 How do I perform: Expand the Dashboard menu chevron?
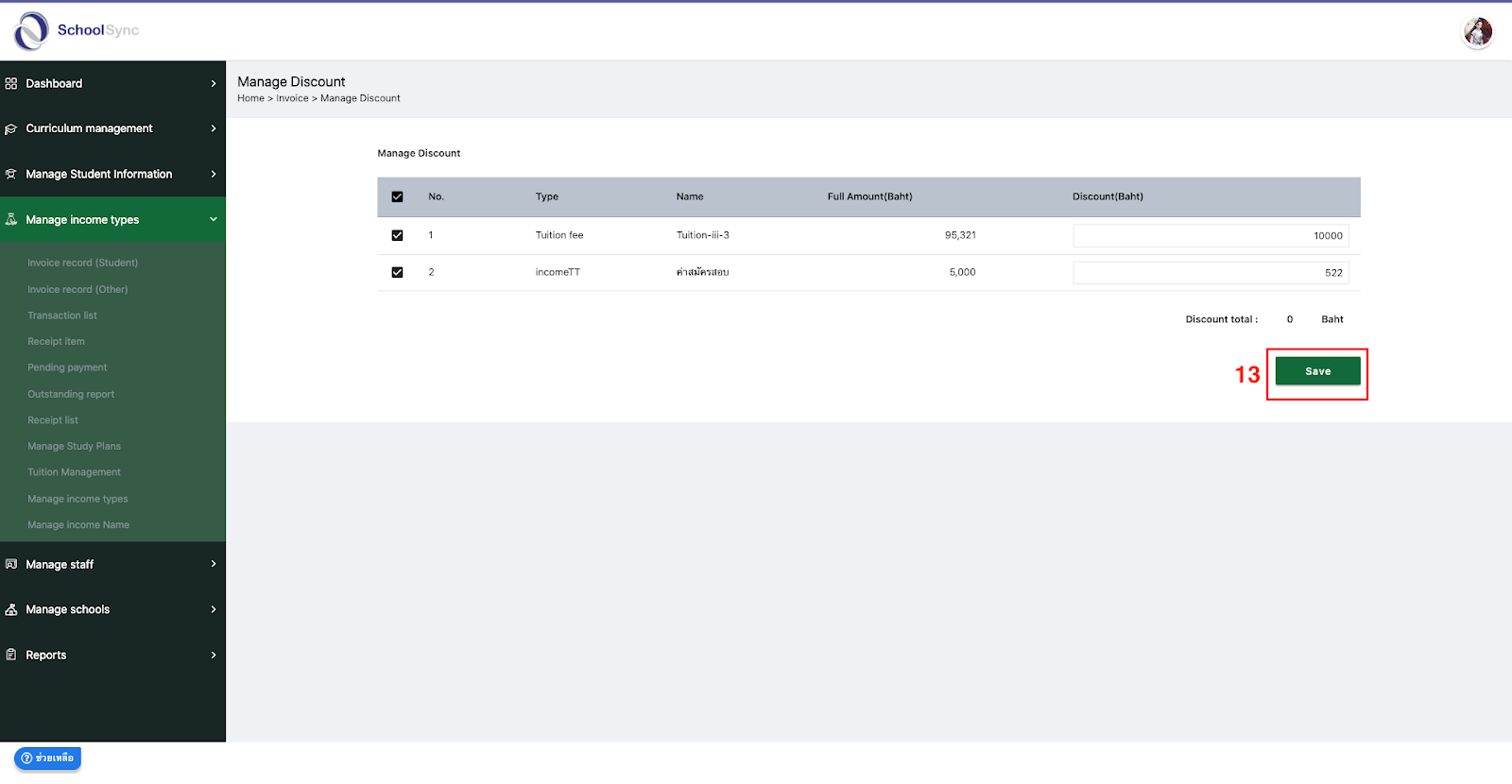click(214, 83)
